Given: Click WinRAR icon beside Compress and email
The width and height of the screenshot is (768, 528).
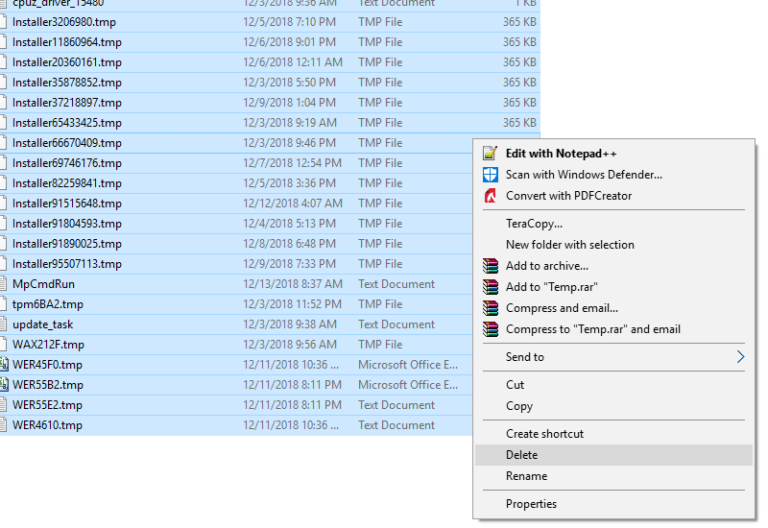Looking at the screenshot, I should (x=490, y=308).
